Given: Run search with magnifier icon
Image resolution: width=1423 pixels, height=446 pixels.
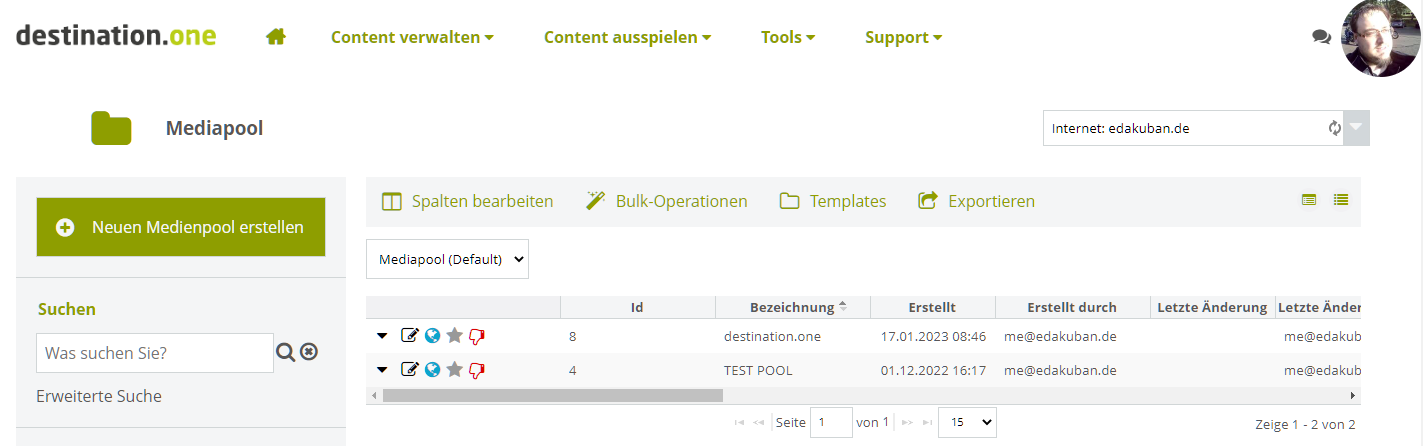Looking at the screenshot, I should tap(285, 352).
